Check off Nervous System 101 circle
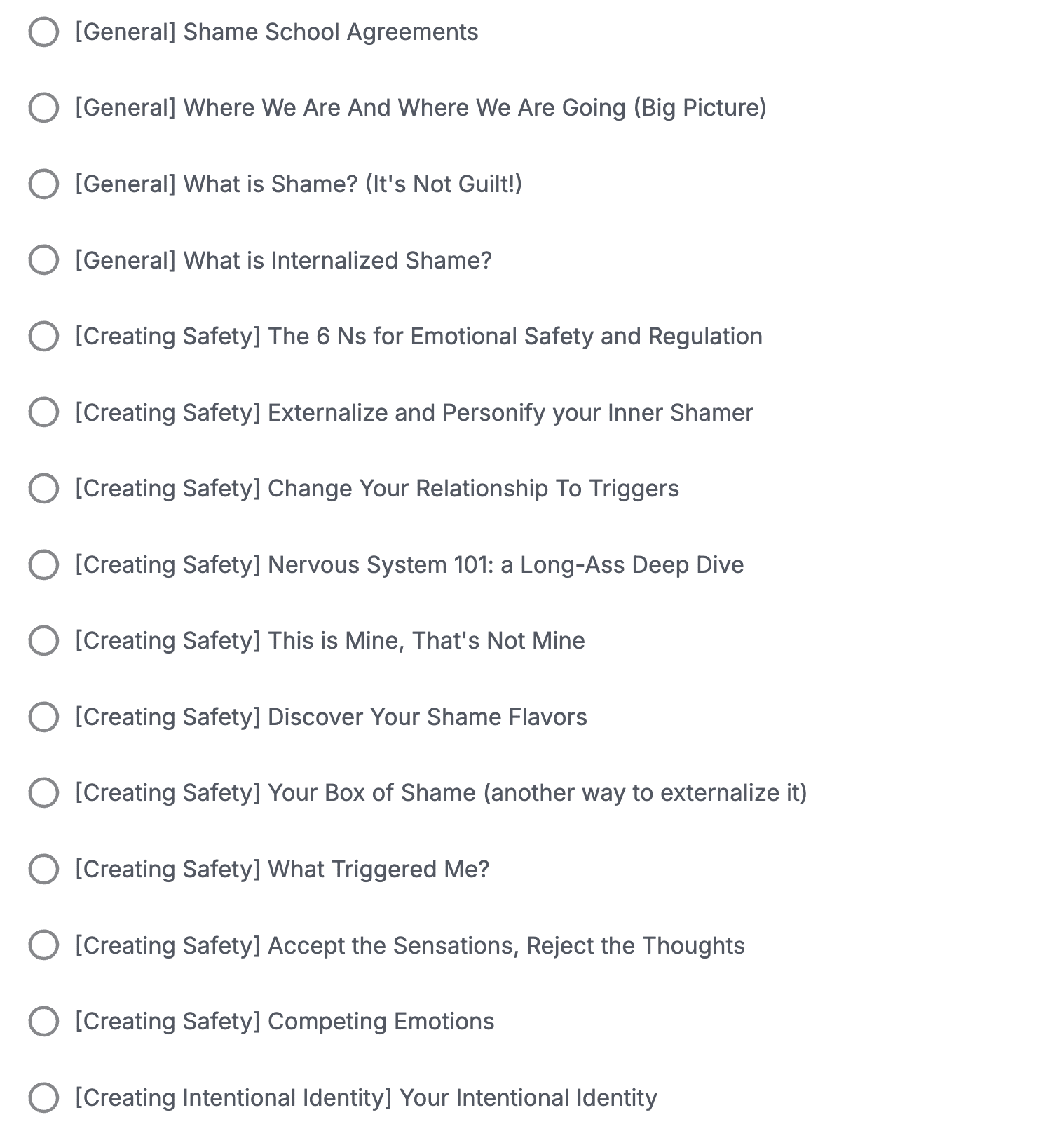 43,564
